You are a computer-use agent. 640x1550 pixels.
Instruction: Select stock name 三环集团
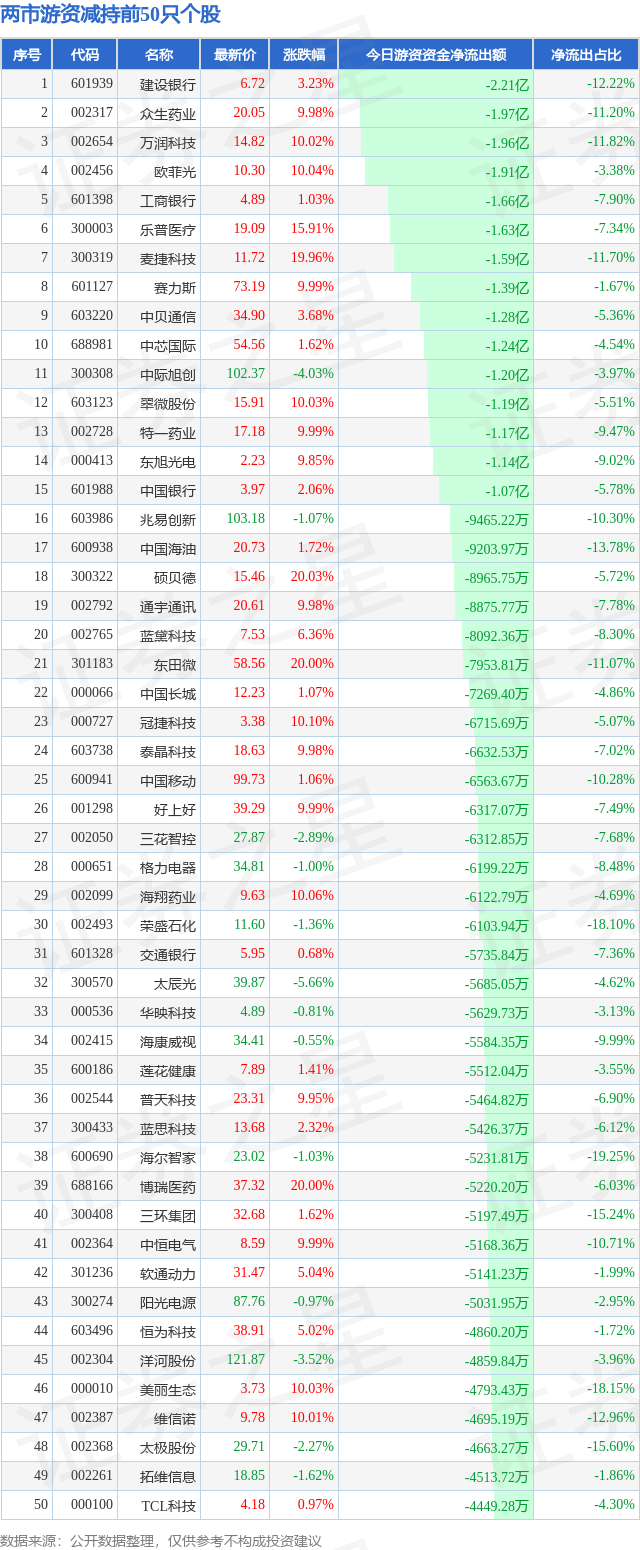(x=168, y=1216)
